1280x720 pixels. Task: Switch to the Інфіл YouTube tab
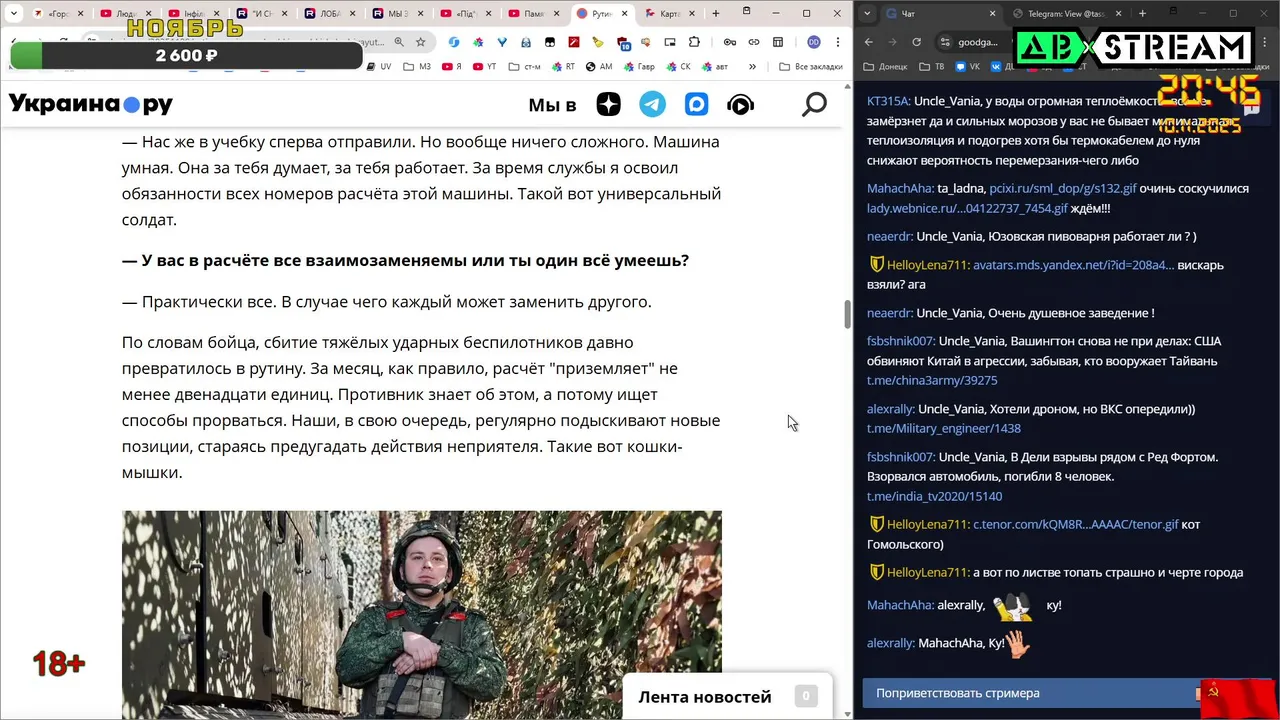(192, 14)
